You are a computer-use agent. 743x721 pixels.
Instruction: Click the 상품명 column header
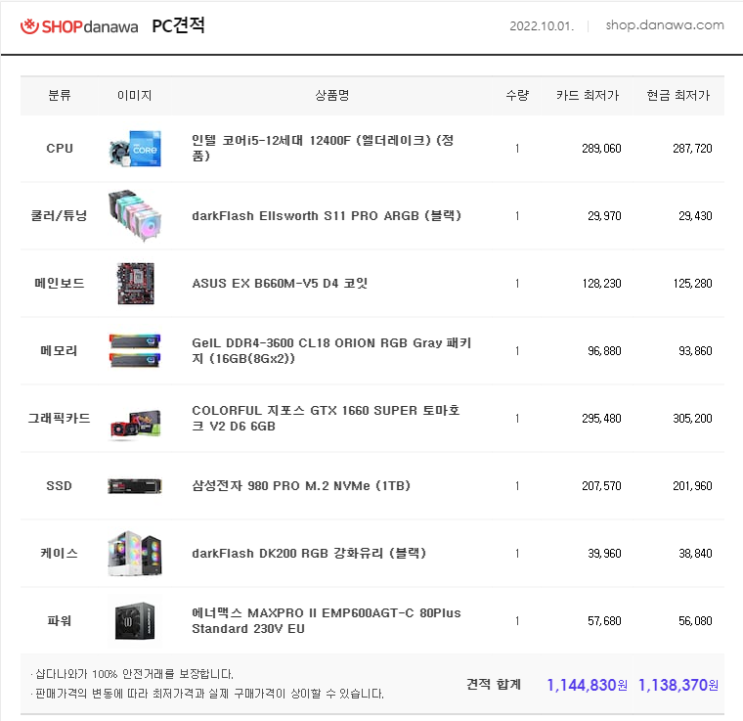tap(332, 95)
